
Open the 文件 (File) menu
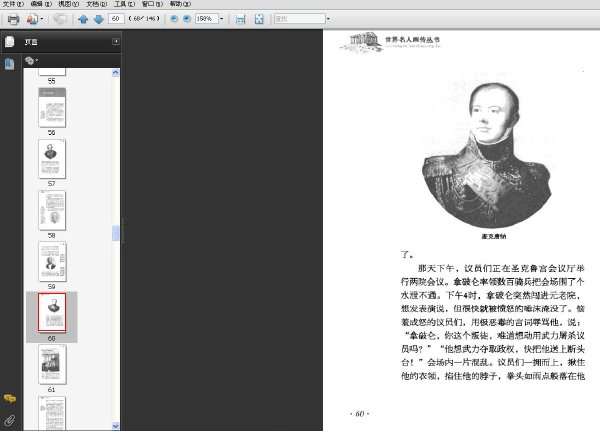13,4
